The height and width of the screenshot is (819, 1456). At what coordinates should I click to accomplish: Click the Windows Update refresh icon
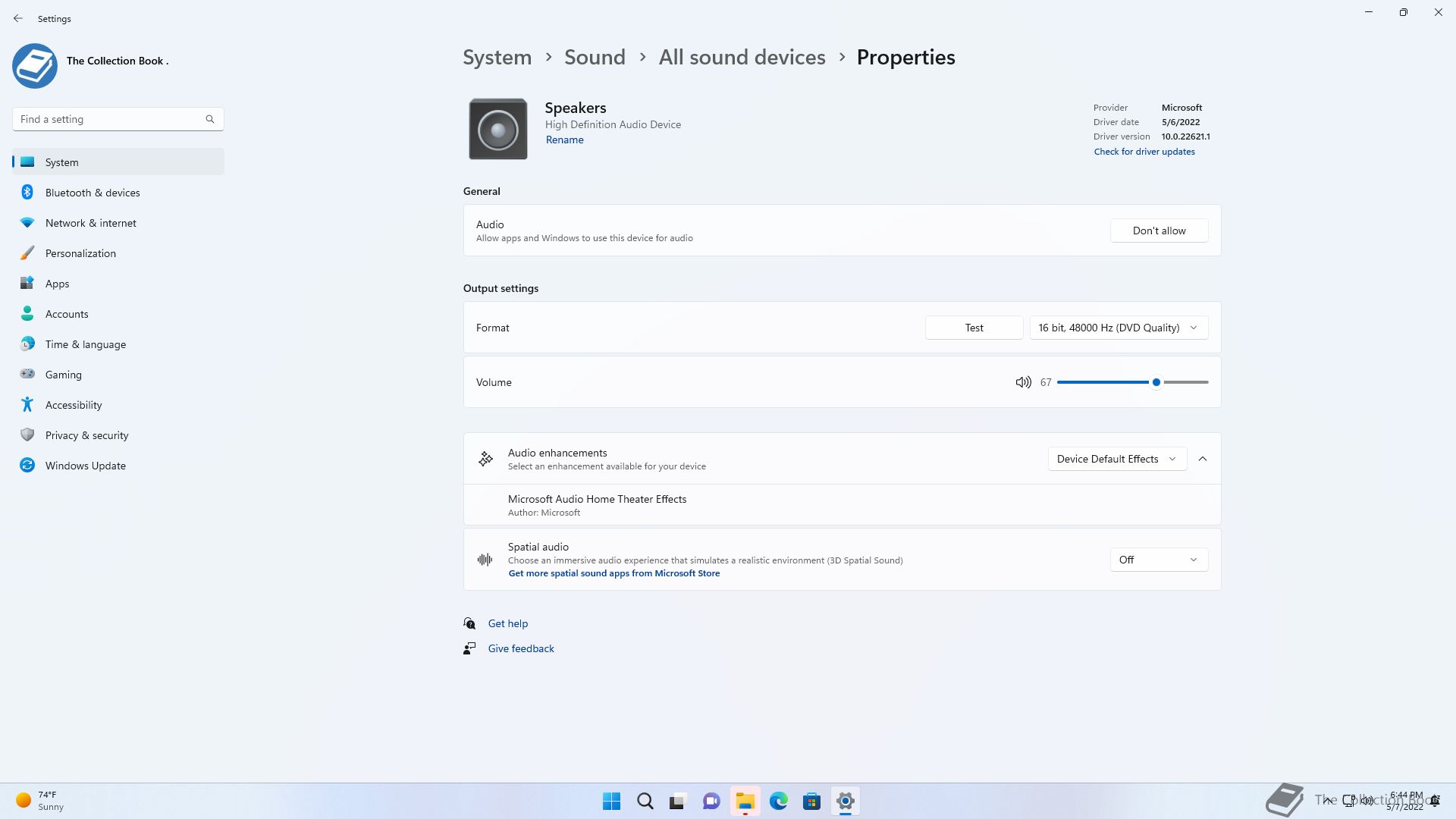tap(27, 466)
